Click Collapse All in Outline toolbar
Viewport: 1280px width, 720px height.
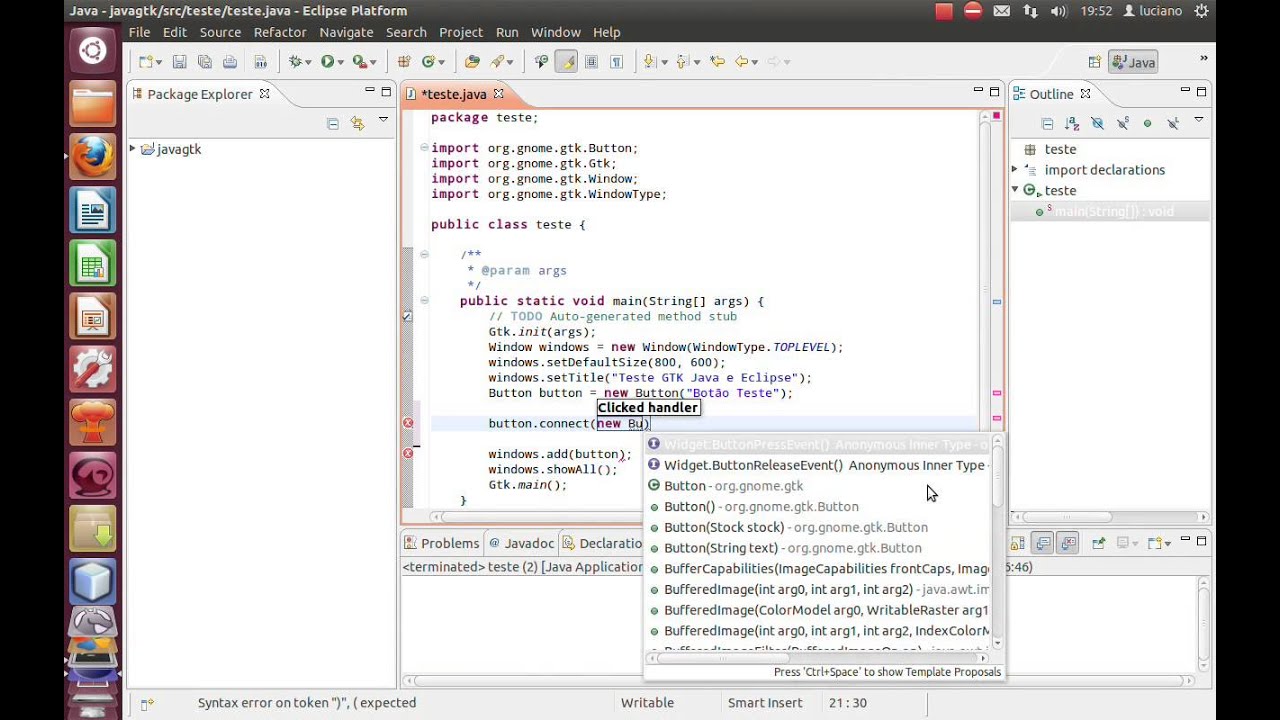click(x=1047, y=123)
